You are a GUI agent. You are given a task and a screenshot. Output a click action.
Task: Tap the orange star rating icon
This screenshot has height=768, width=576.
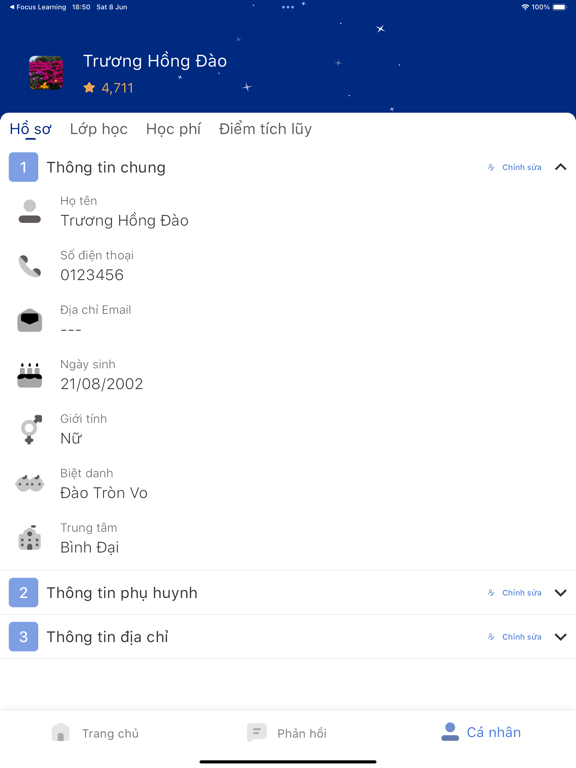[x=89, y=88]
